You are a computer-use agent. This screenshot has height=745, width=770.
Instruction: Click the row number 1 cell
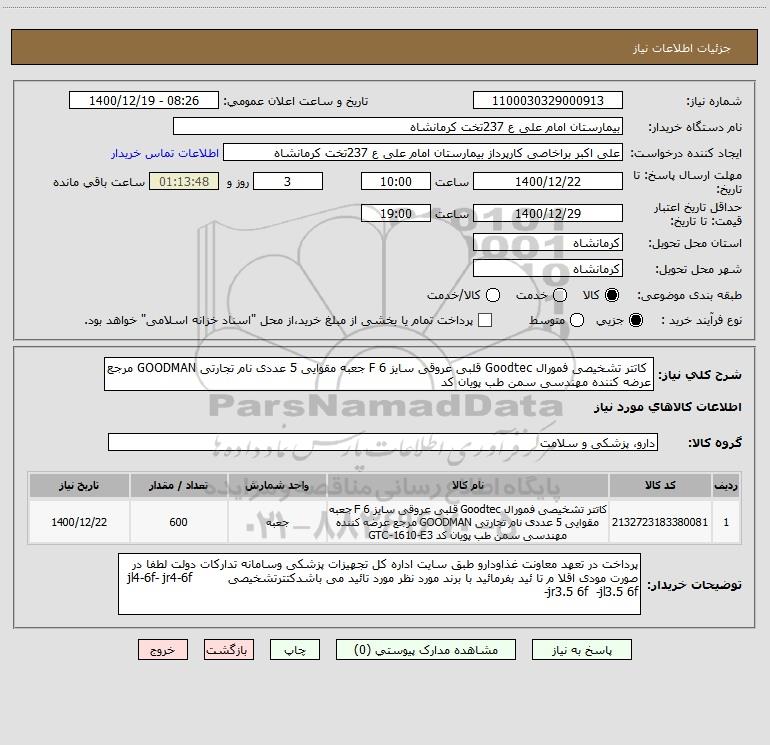(x=726, y=522)
